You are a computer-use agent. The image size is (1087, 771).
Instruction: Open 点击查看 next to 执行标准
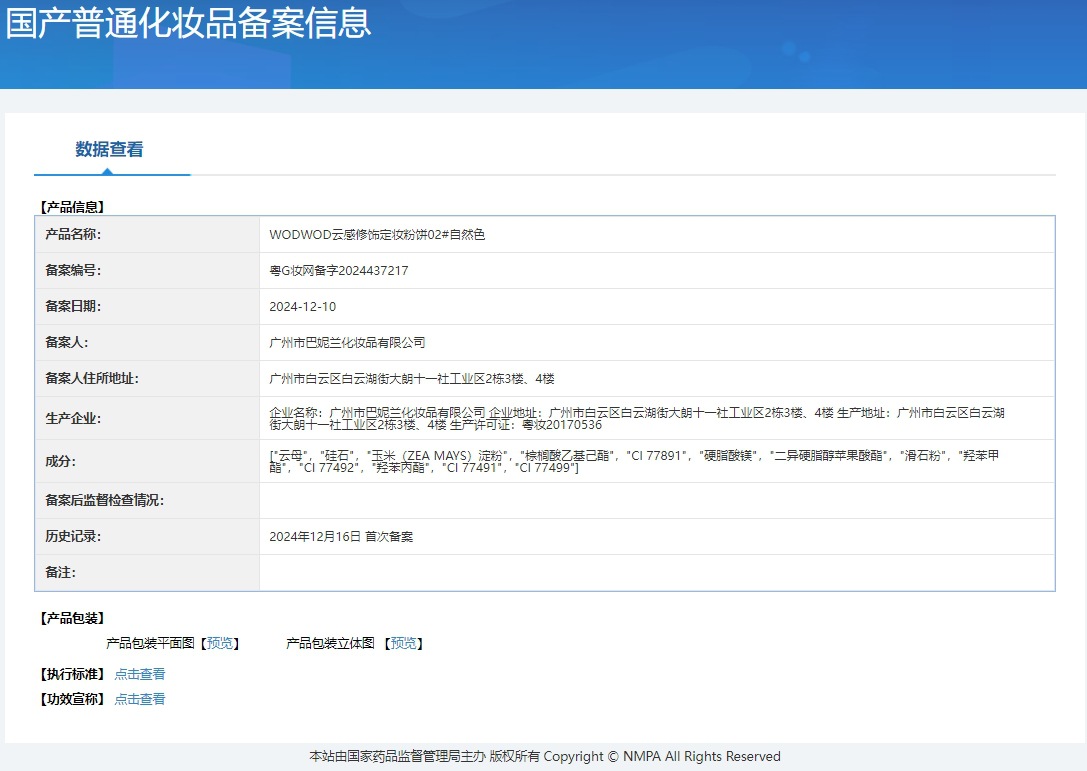[x=140, y=674]
